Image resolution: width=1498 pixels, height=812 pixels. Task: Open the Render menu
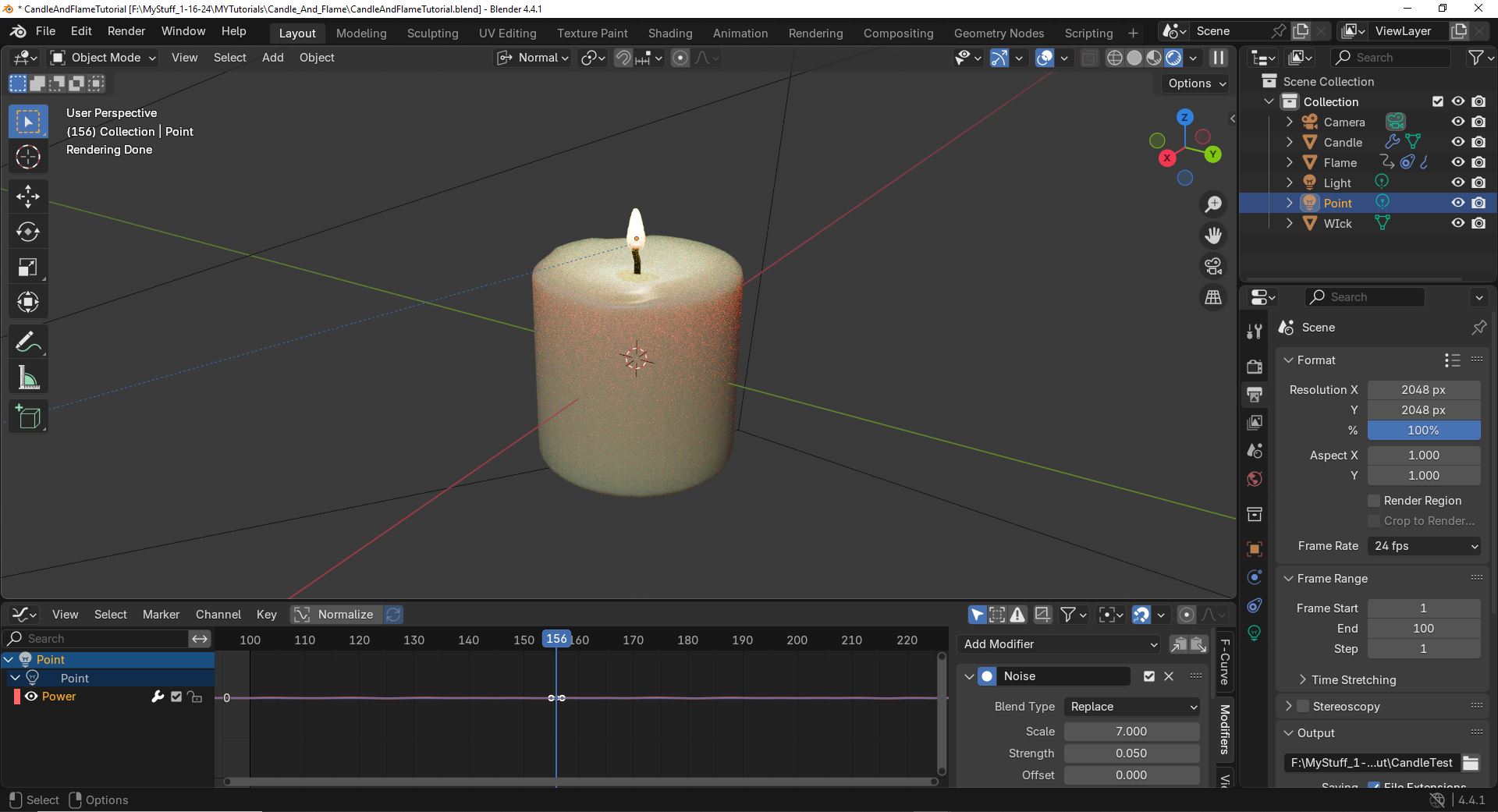126,31
